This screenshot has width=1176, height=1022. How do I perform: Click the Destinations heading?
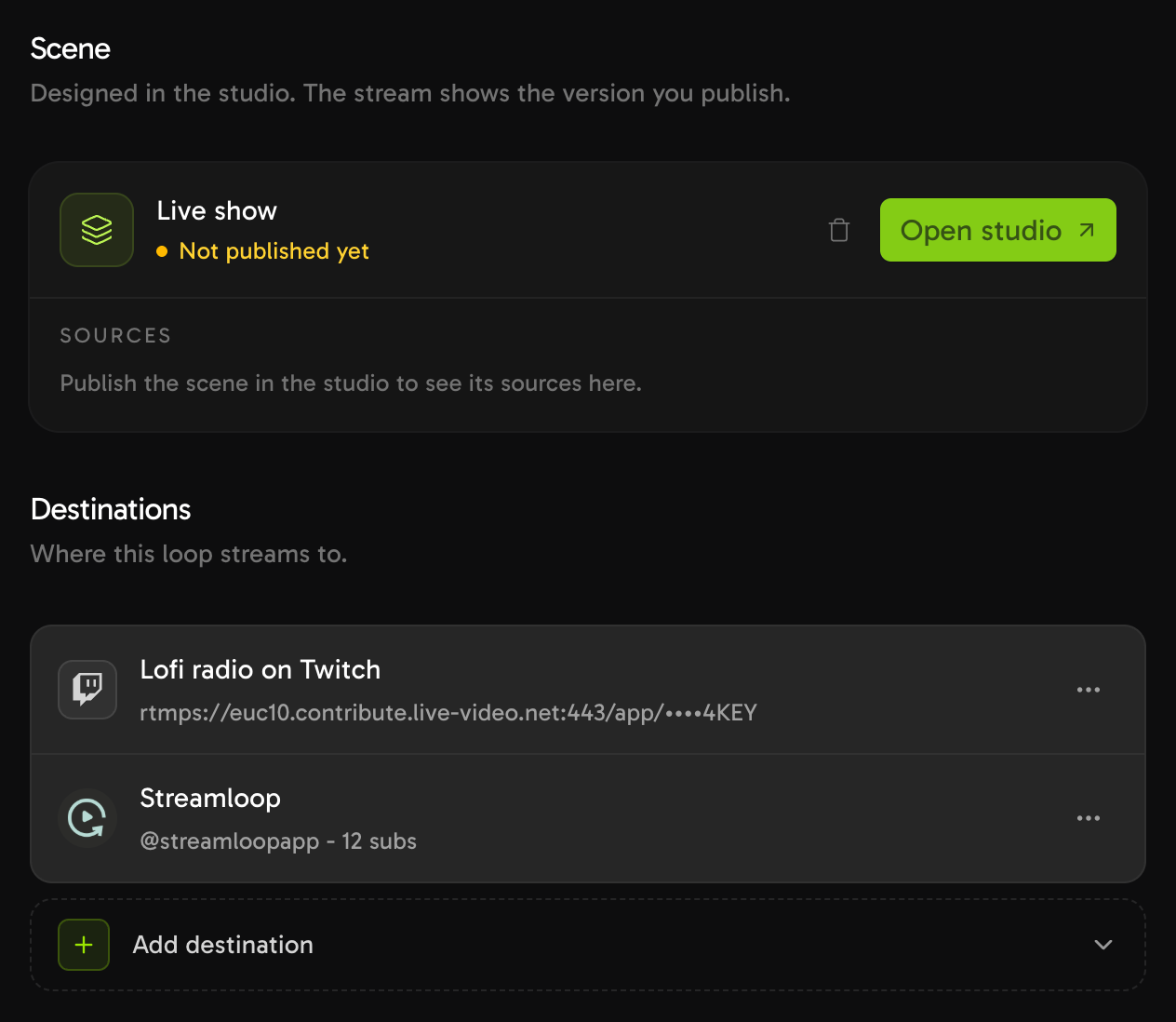111,509
